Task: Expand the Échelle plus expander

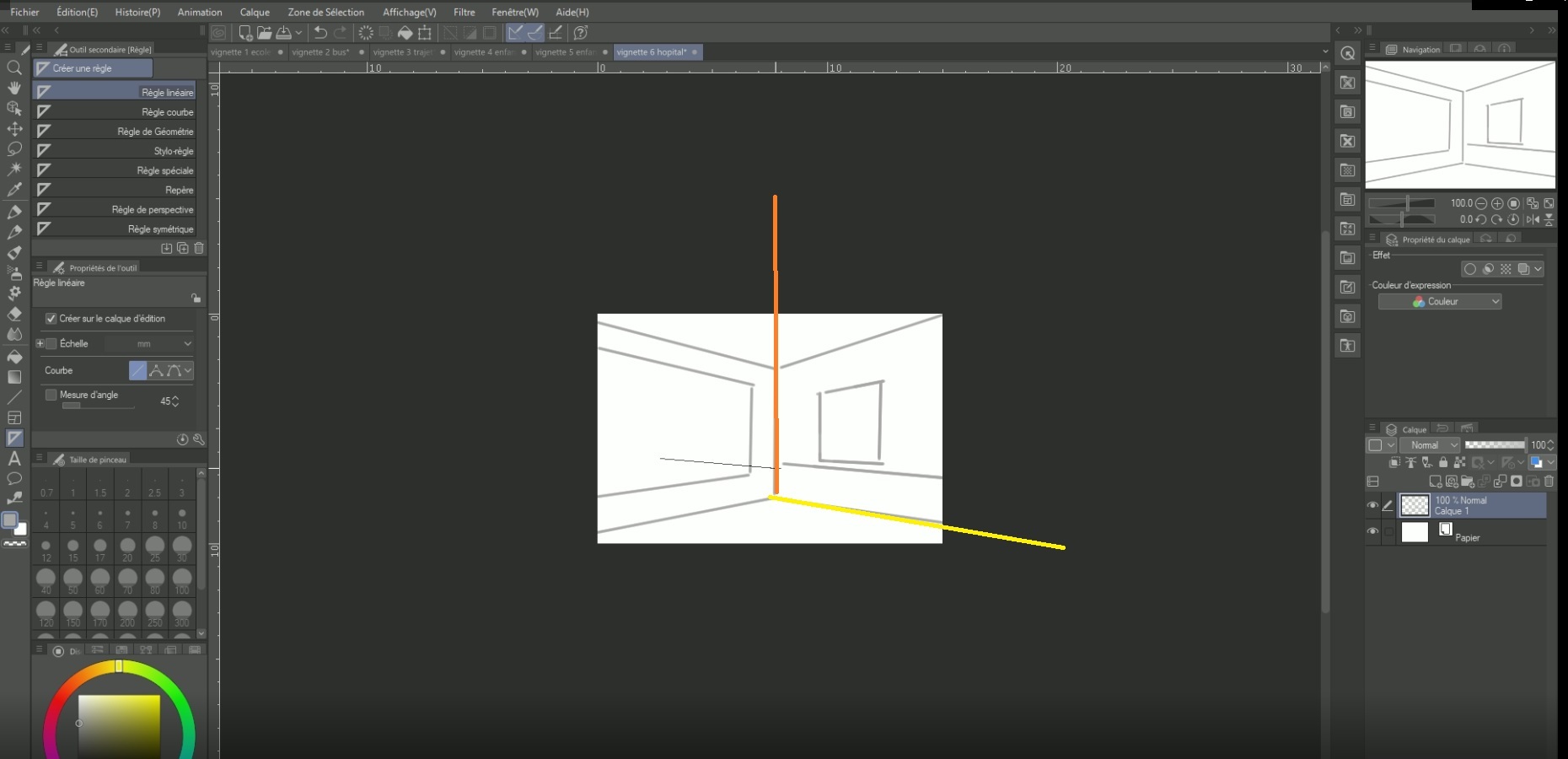Action: (40, 344)
